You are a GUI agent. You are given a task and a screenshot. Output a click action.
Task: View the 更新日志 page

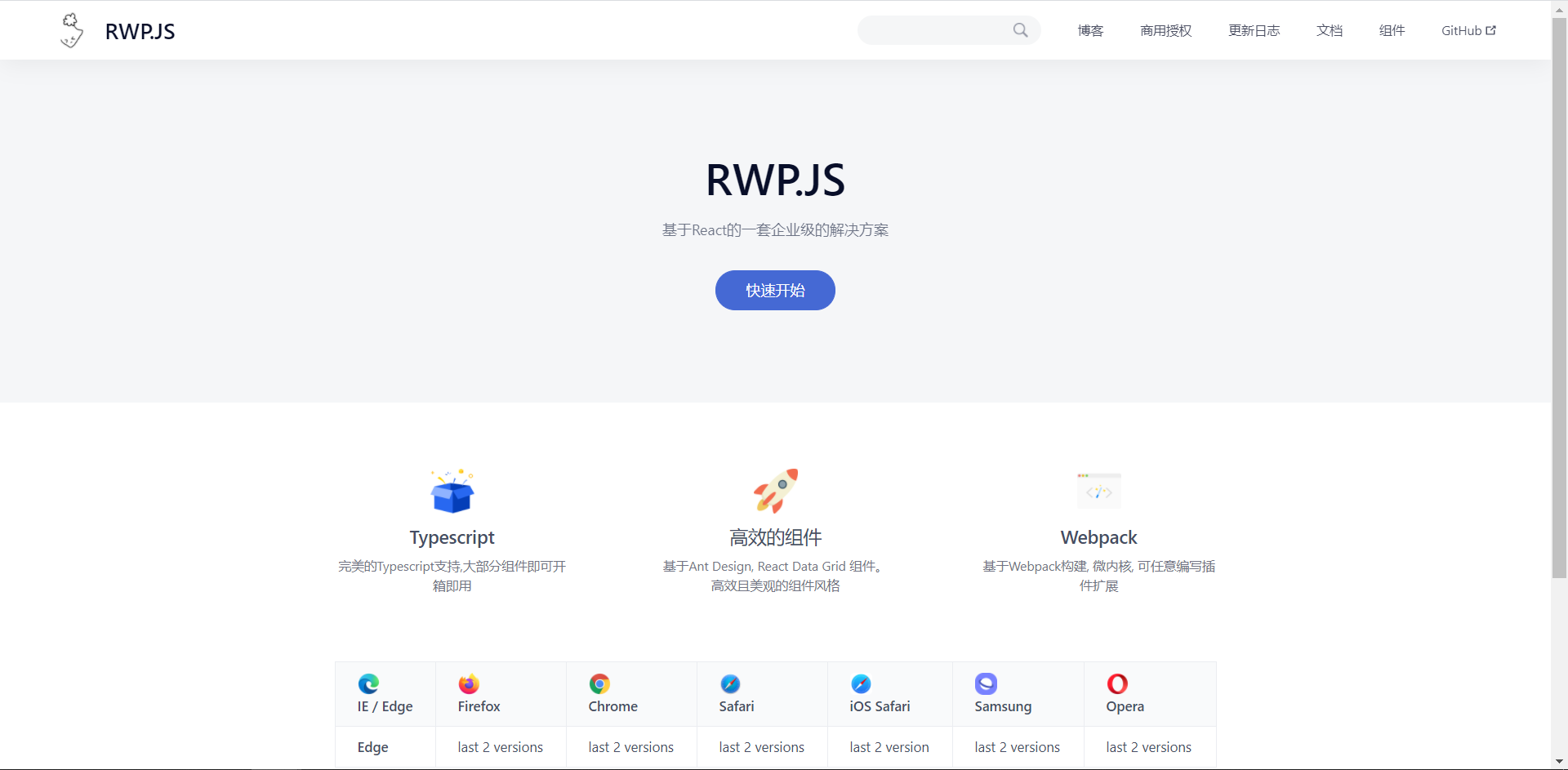click(1254, 30)
